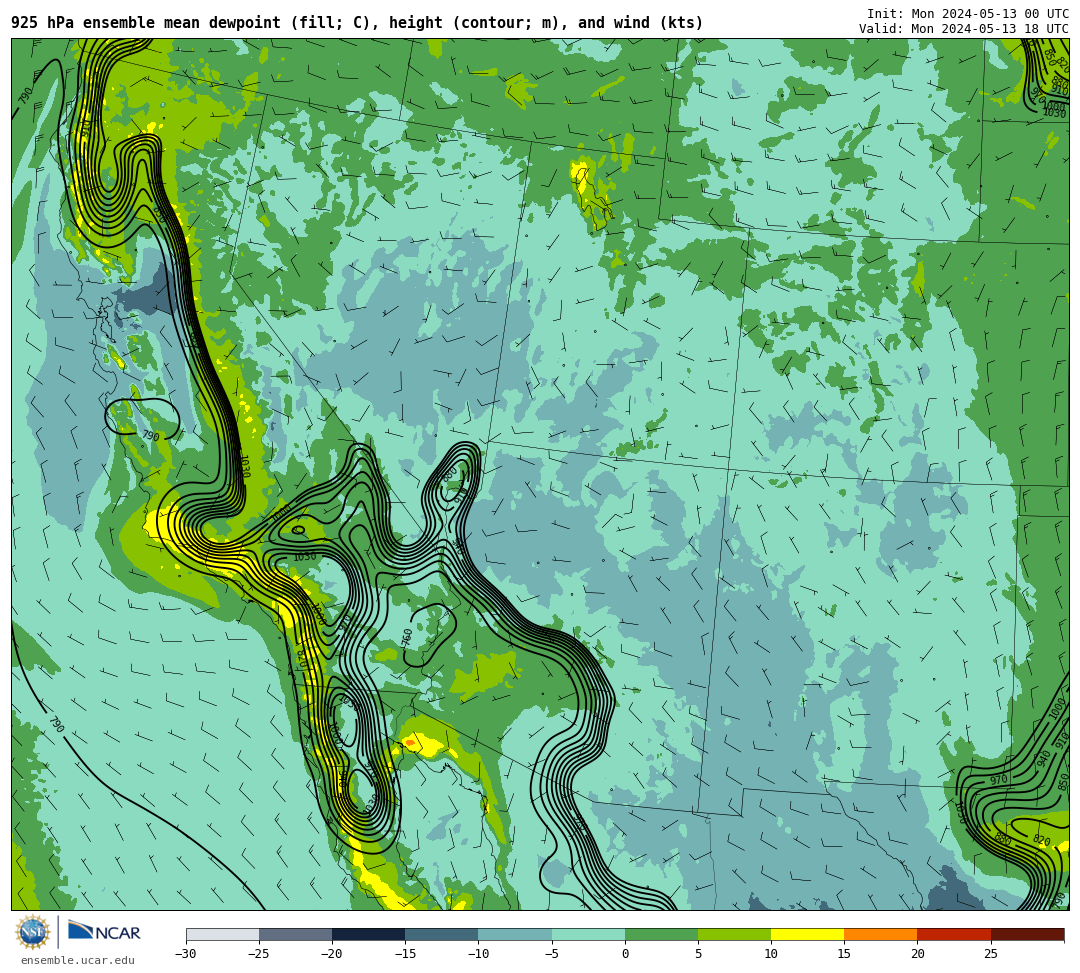Click the colorbar tick label -20
The height and width of the screenshot is (973, 1080).
point(332,954)
